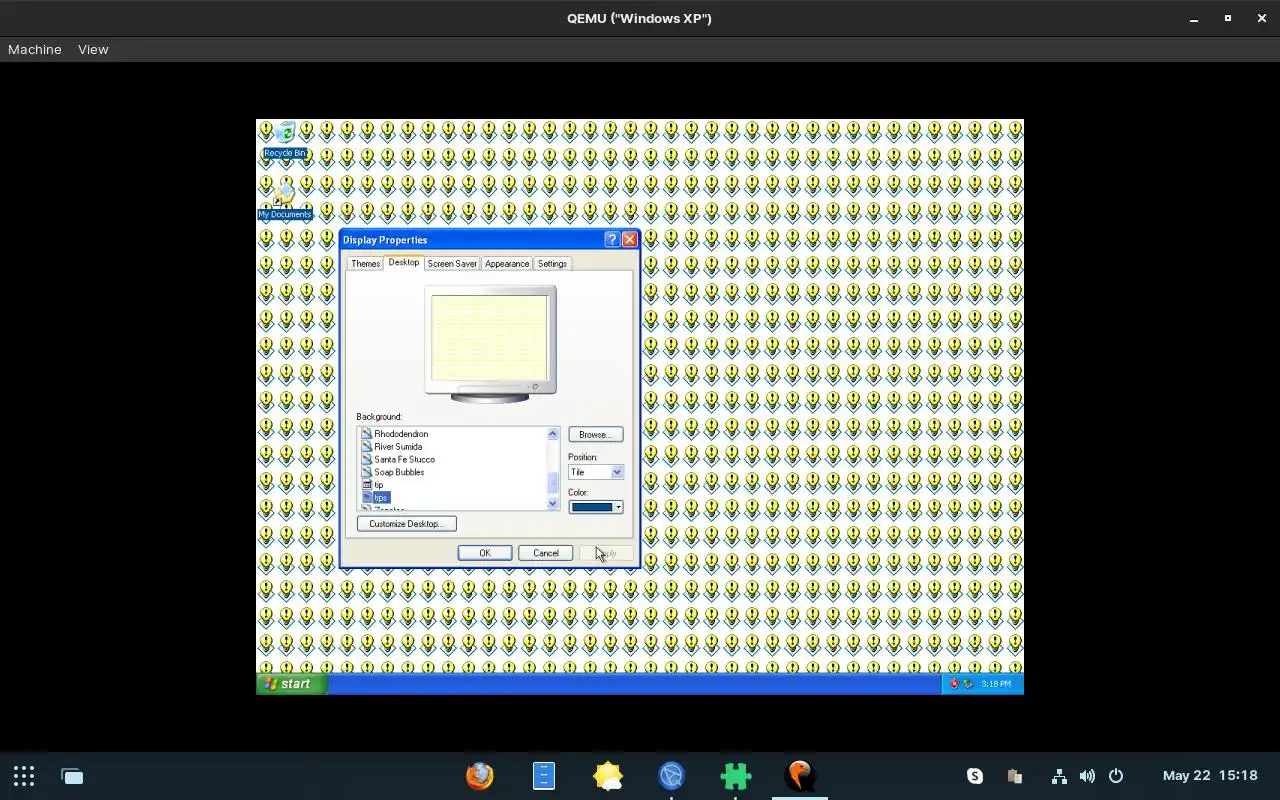
Task: Click the volume speaker tray icon
Action: 1087,776
